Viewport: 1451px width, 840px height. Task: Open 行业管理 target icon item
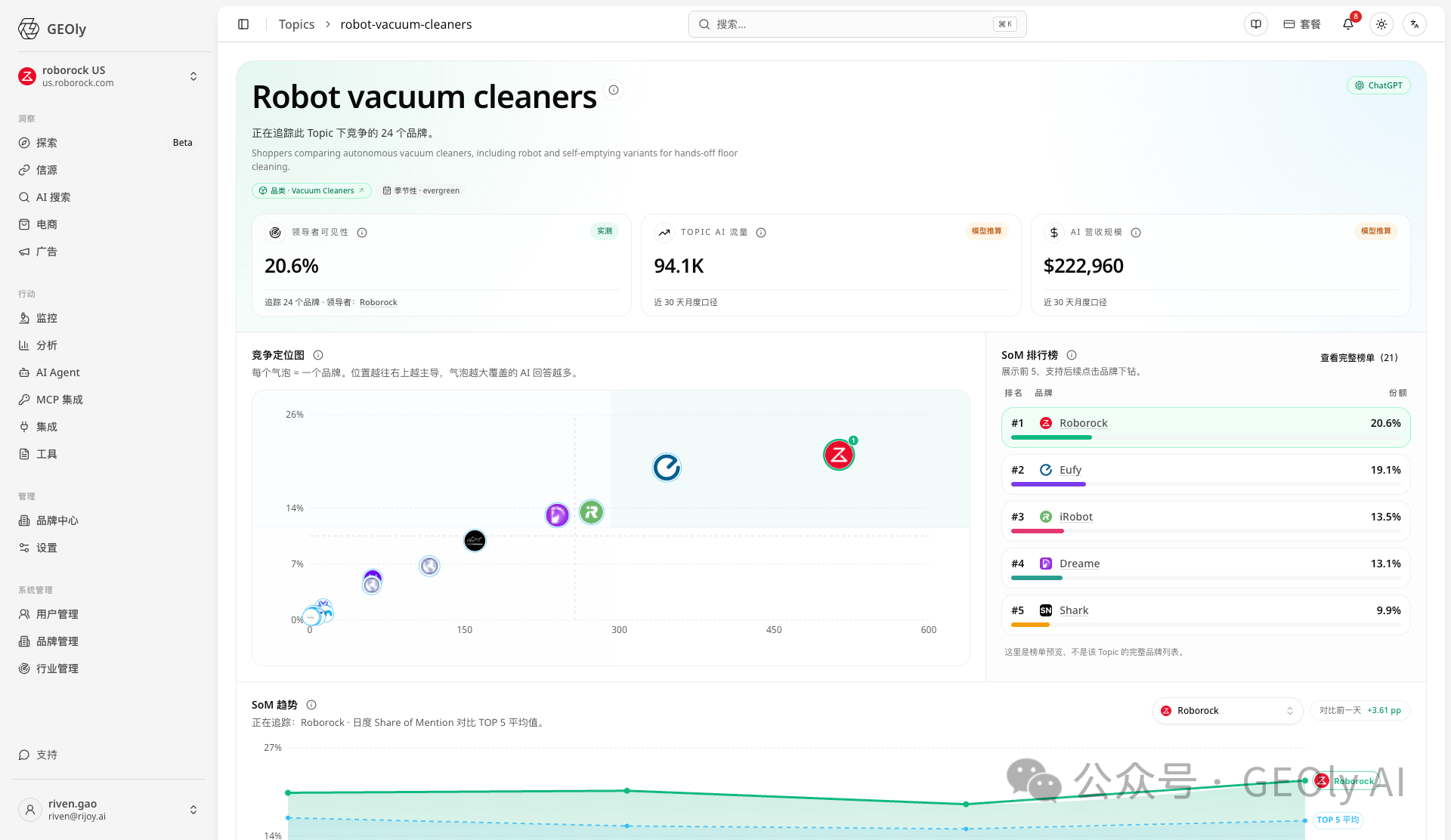click(x=109, y=669)
